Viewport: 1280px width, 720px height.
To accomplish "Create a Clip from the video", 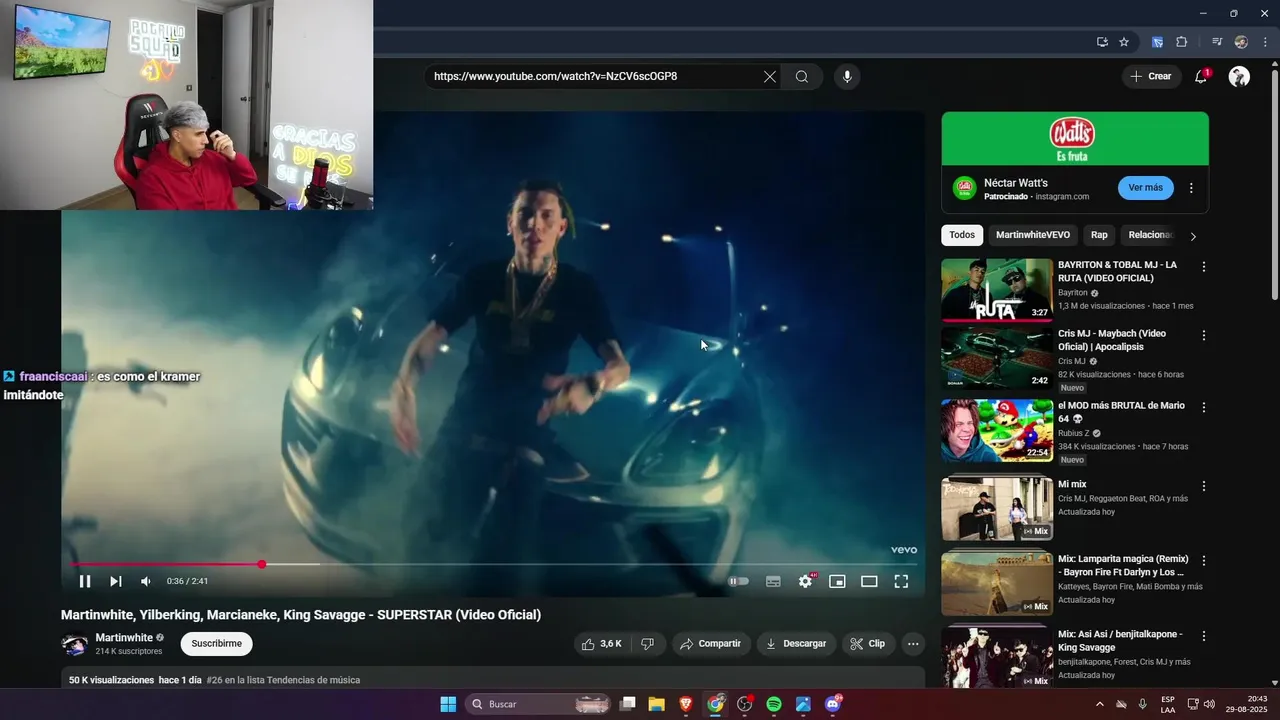I will [x=868, y=644].
